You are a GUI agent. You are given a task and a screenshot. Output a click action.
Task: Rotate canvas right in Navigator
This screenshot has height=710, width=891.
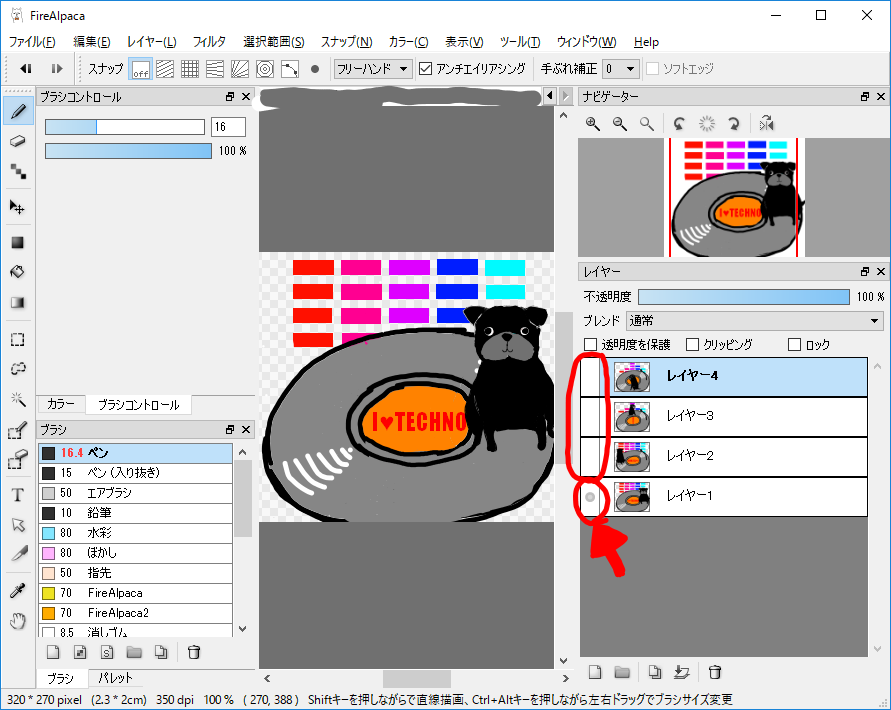click(734, 123)
